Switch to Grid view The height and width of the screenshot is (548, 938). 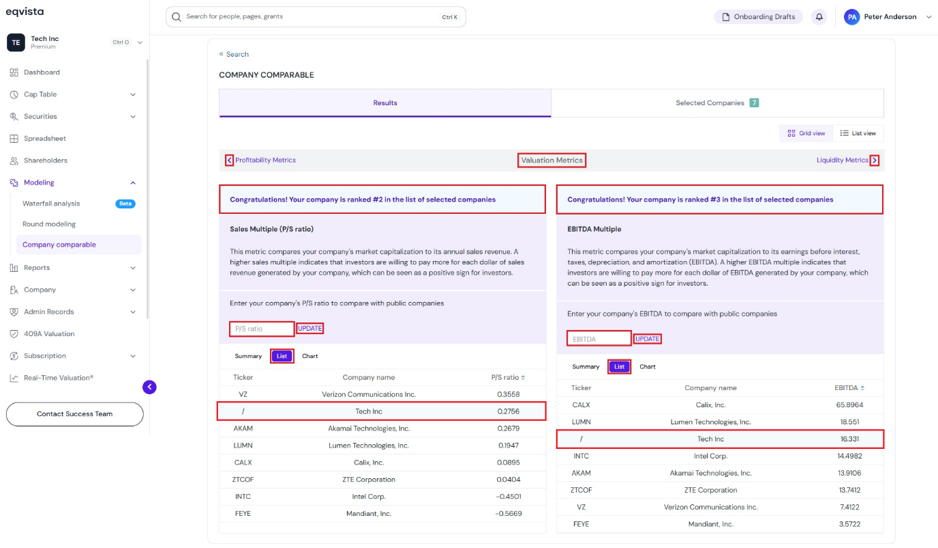(806, 133)
